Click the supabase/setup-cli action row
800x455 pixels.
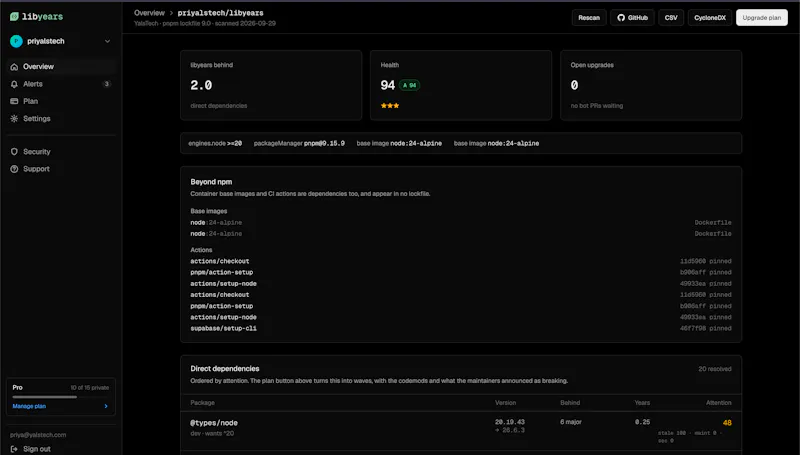point(461,328)
